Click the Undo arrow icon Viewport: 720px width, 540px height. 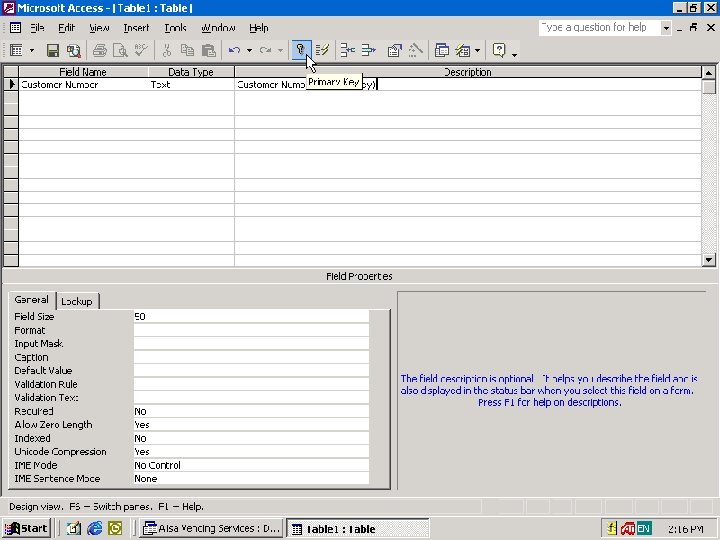coord(235,50)
